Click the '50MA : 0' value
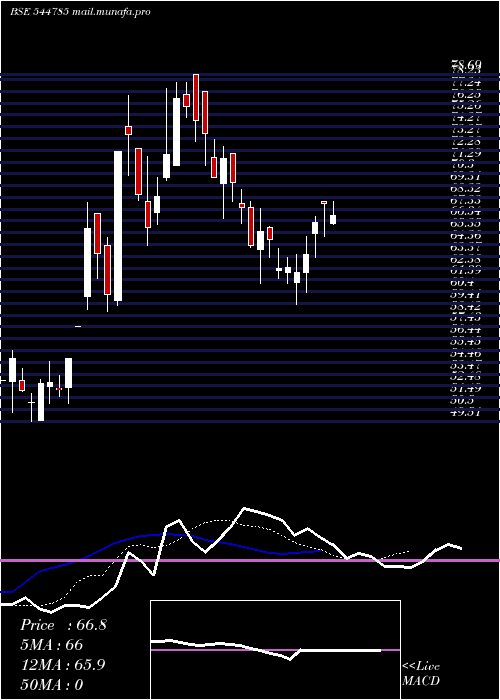The height and width of the screenshot is (700, 500). [51, 685]
